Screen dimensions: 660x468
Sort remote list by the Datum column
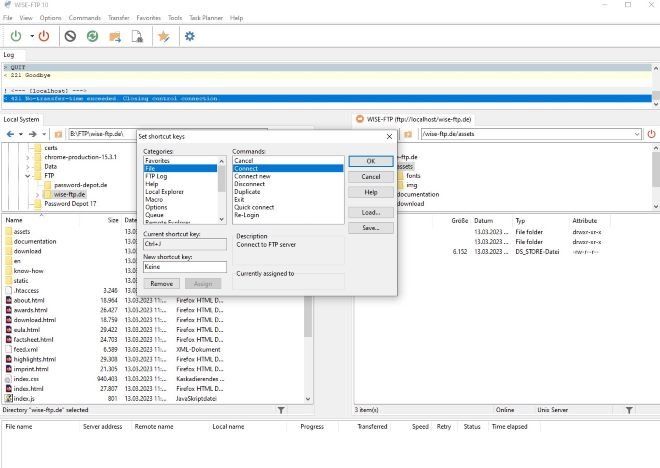484,221
